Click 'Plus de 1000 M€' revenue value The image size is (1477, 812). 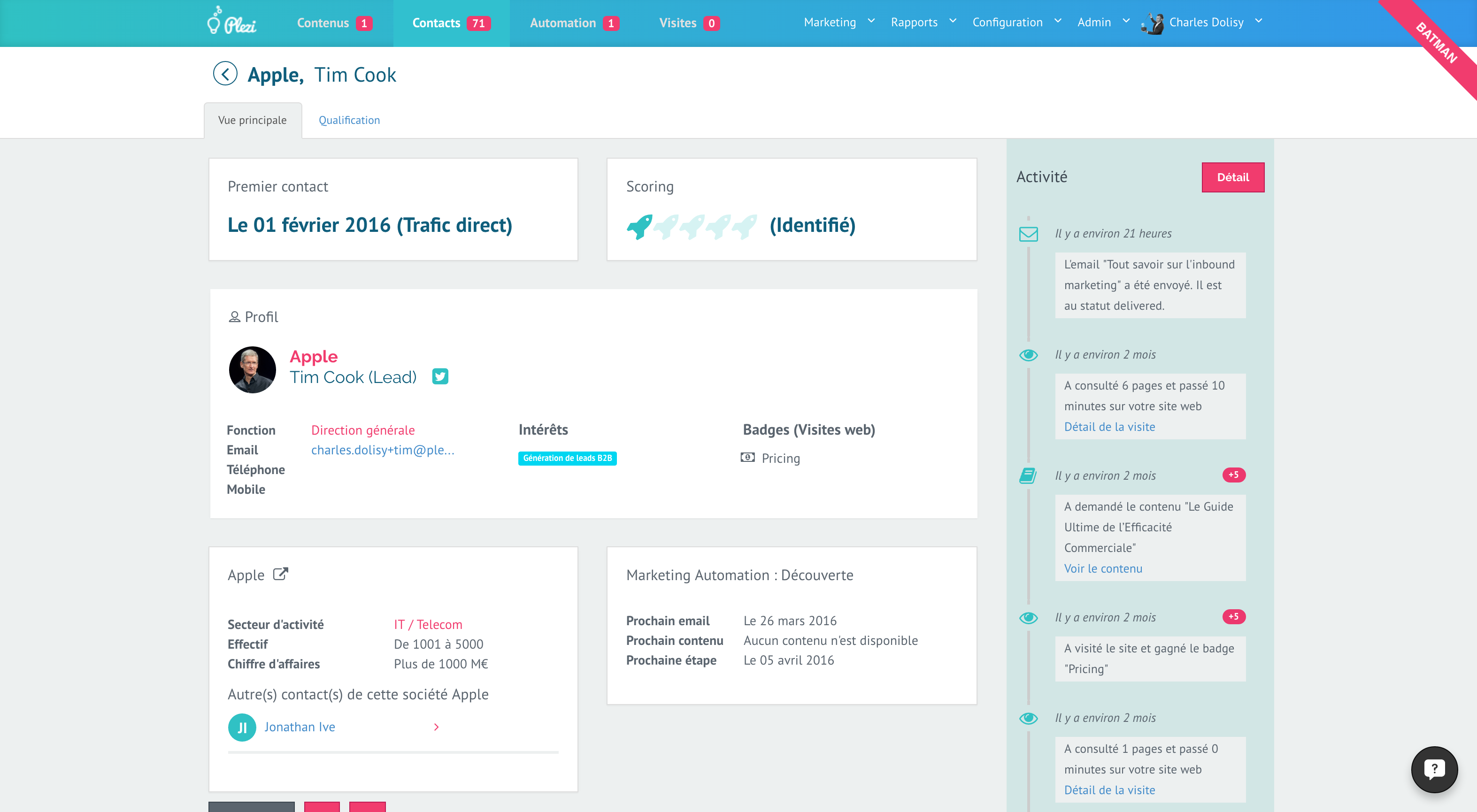pos(441,664)
